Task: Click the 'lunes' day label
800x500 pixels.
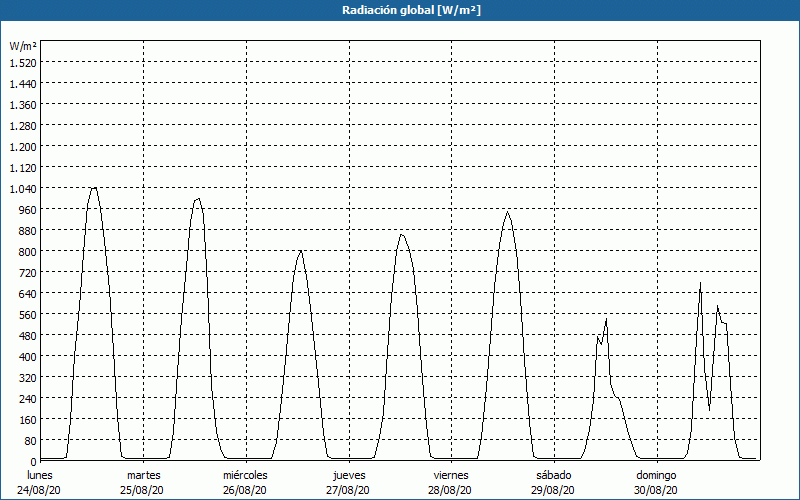Action: pos(40,475)
